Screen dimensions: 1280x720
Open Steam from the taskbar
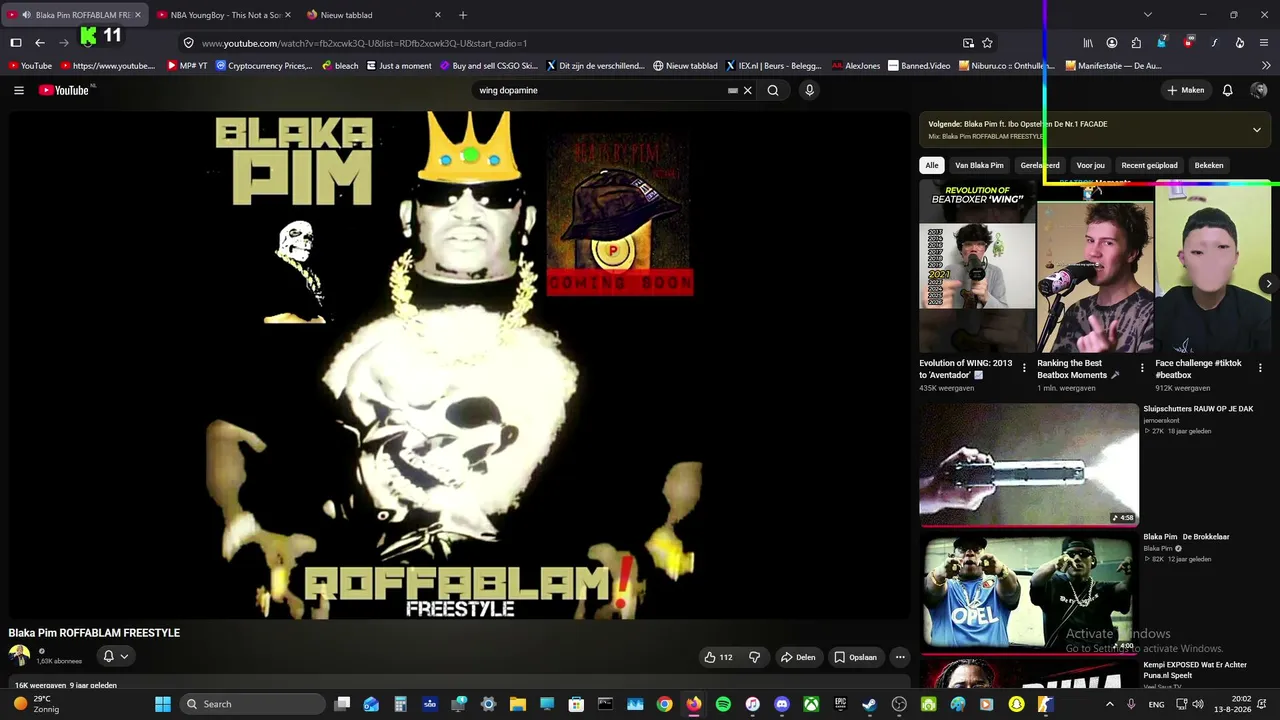click(870, 704)
